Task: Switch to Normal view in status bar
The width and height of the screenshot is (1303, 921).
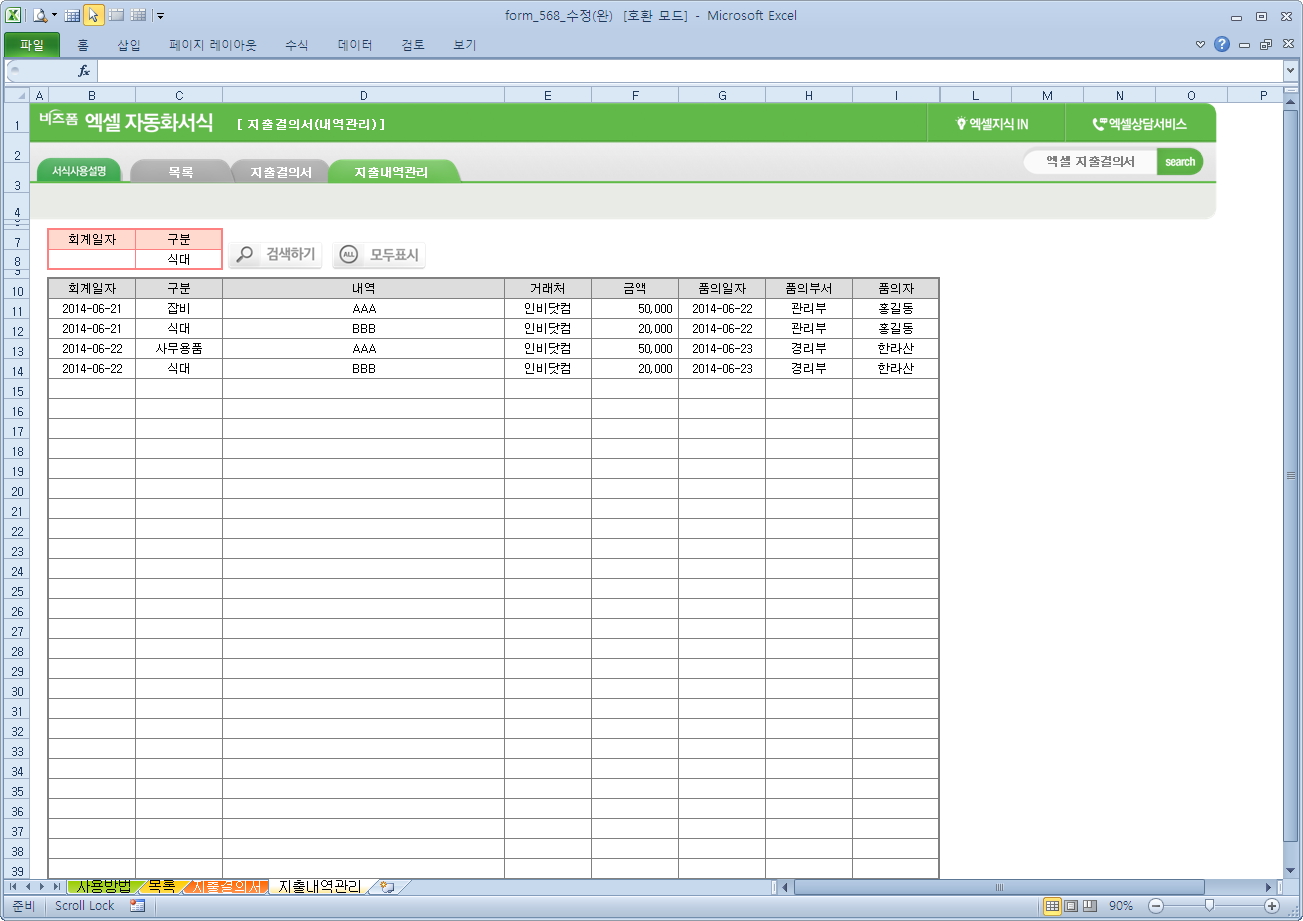Action: [x=1052, y=906]
